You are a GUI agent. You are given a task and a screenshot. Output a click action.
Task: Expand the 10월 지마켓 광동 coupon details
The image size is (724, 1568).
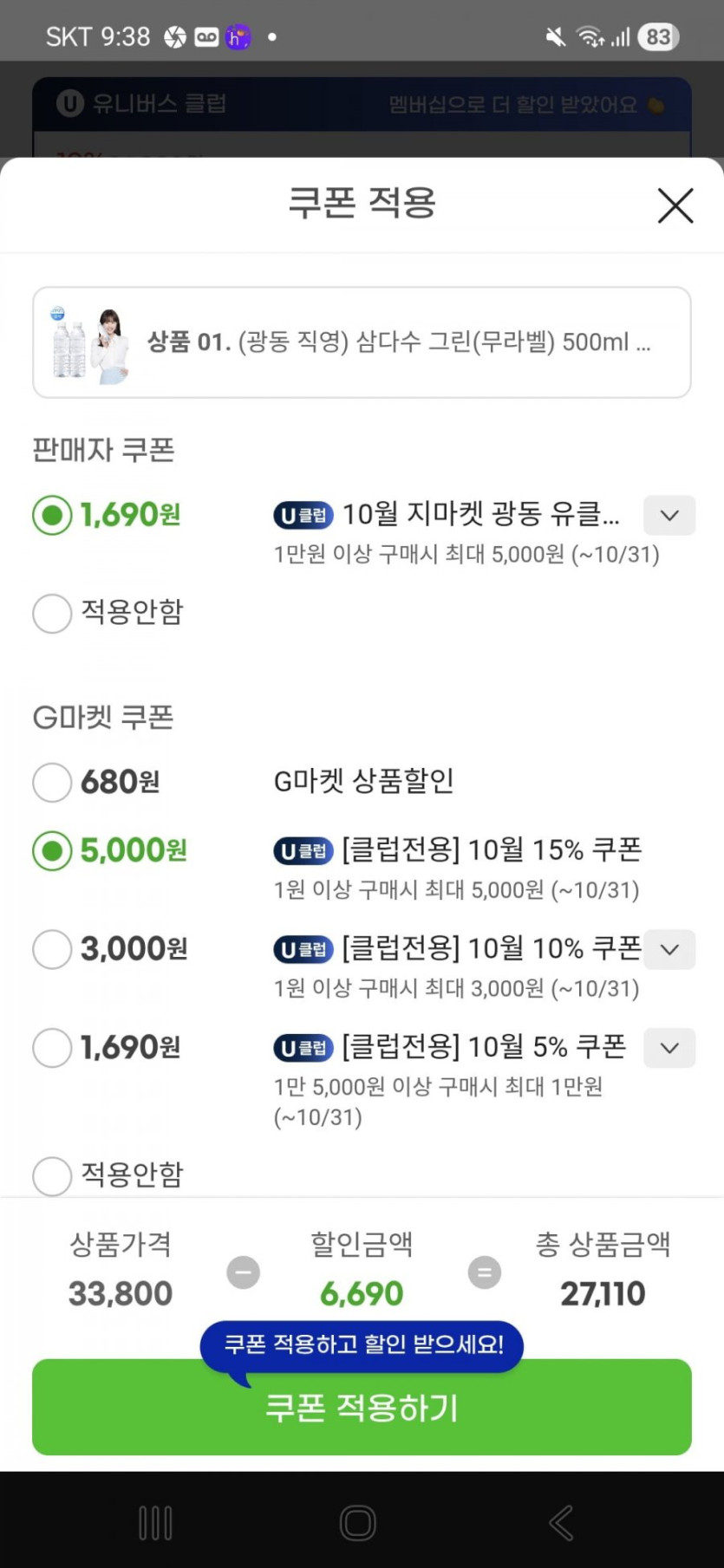tap(669, 516)
